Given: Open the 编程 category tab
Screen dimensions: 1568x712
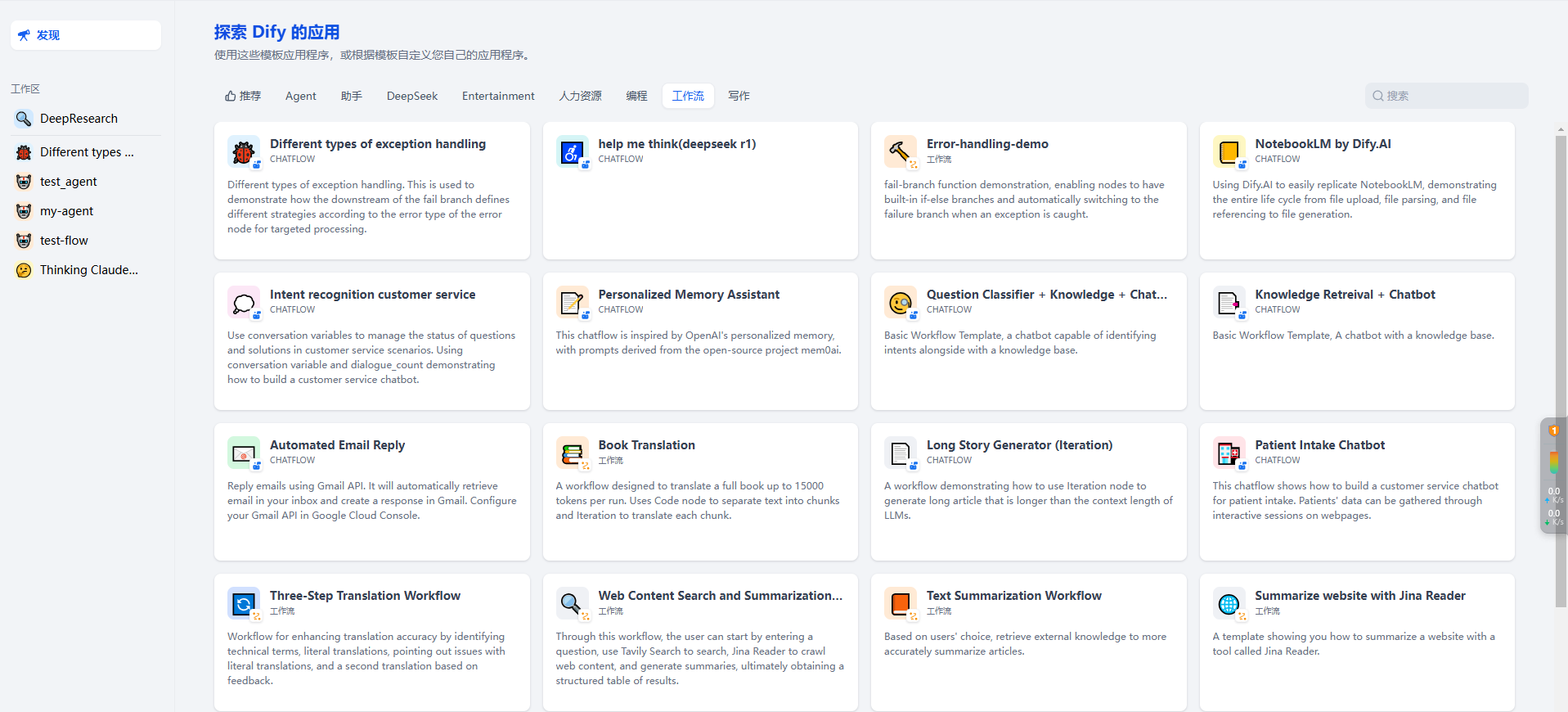Looking at the screenshot, I should tap(636, 96).
